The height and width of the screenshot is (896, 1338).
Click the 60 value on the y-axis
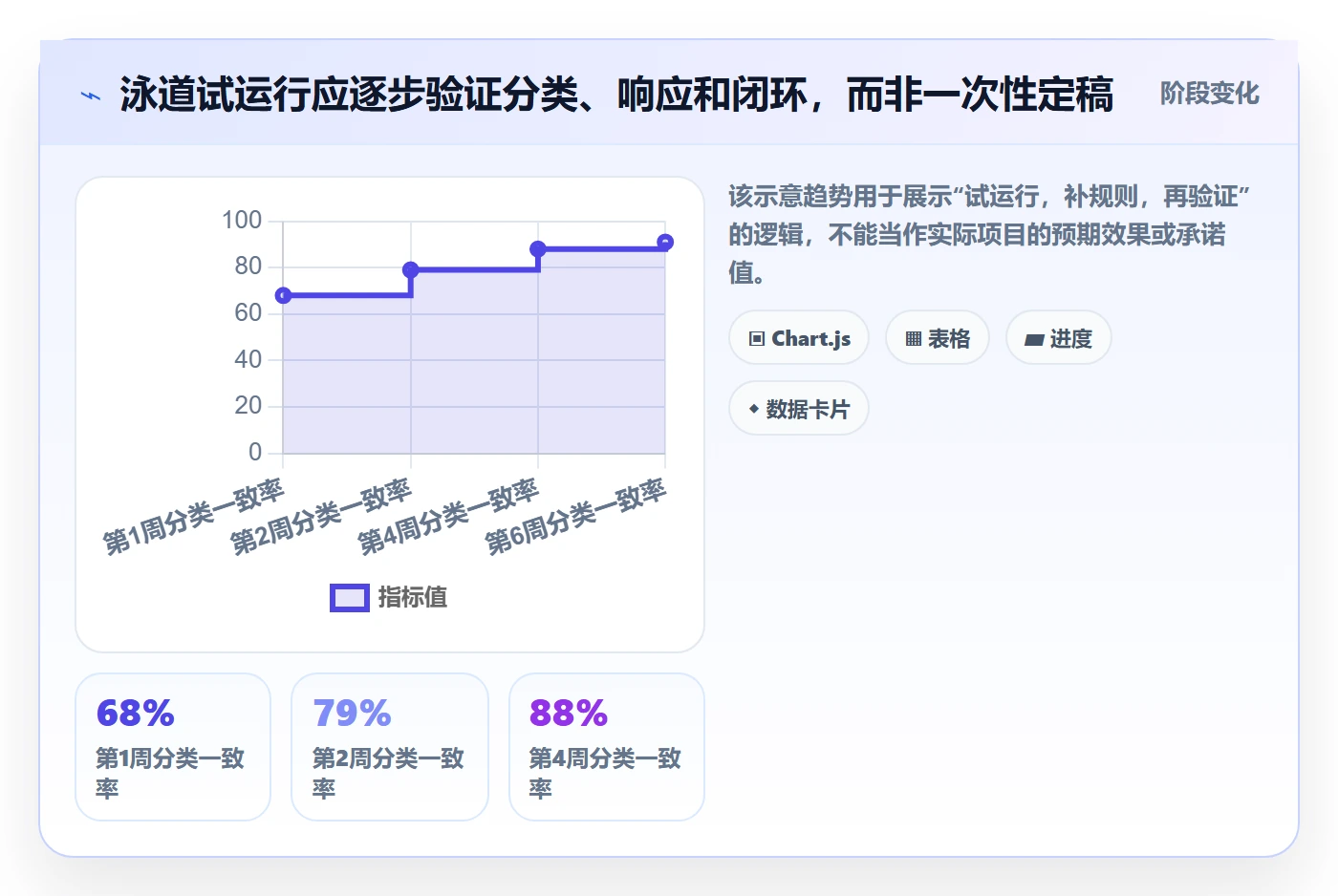point(248,313)
